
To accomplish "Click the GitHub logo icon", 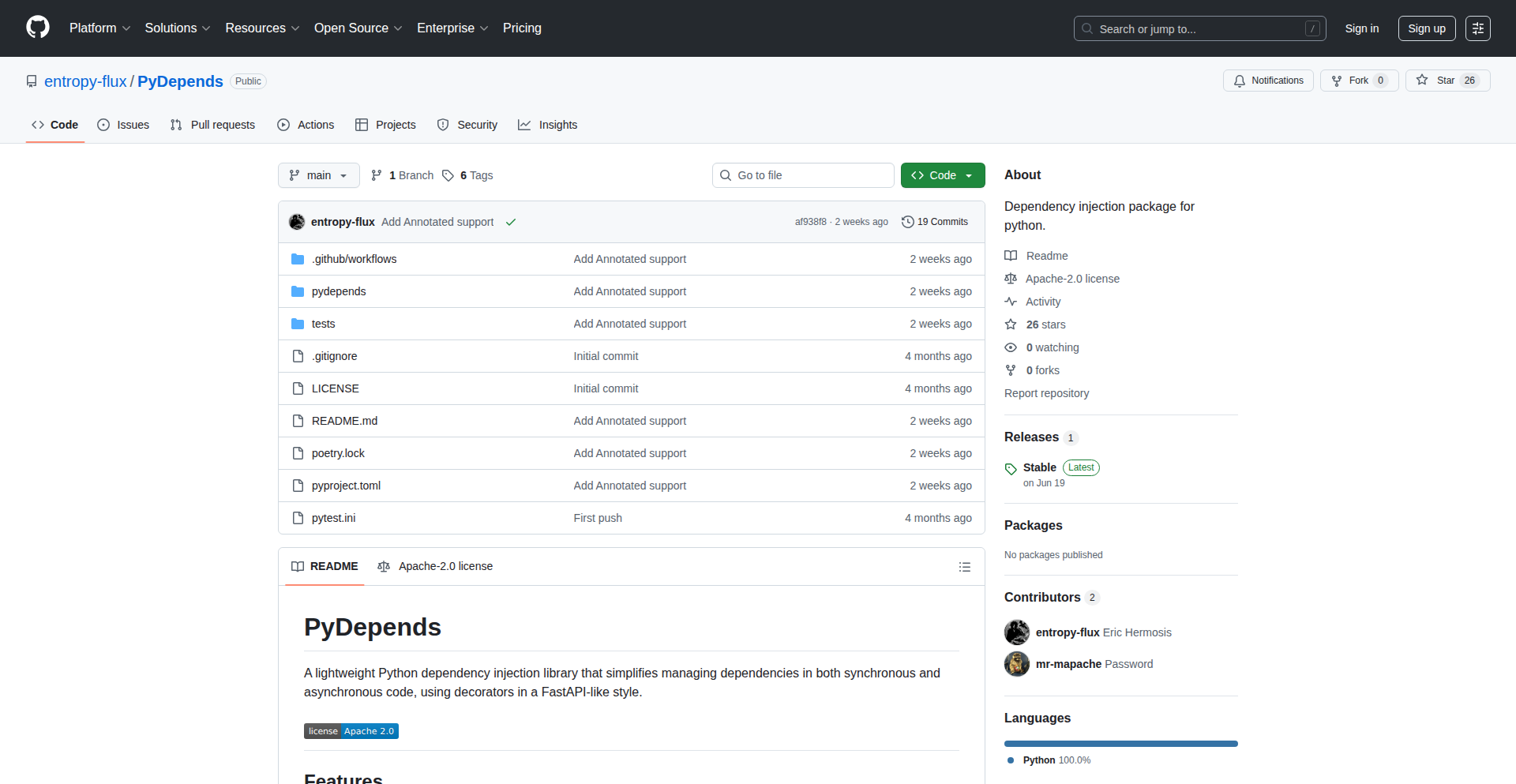I will click(x=38, y=28).
